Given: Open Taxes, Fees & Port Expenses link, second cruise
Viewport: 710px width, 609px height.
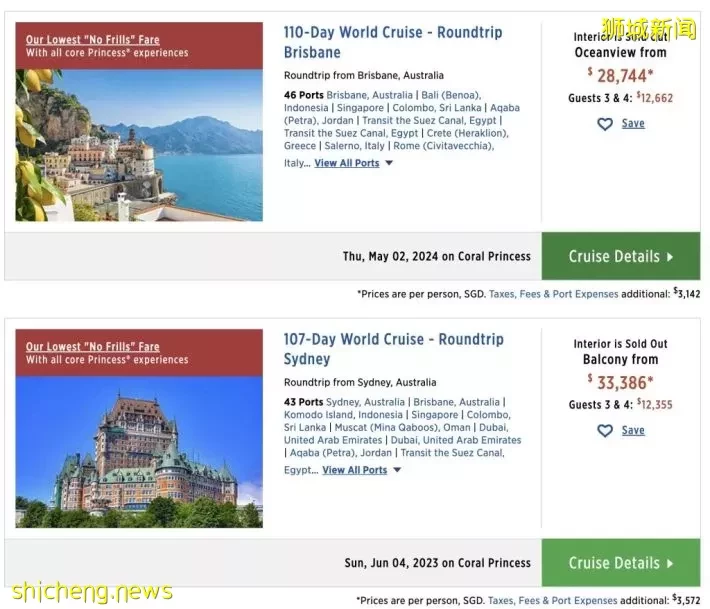Looking at the screenshot, I should point(552,600).
